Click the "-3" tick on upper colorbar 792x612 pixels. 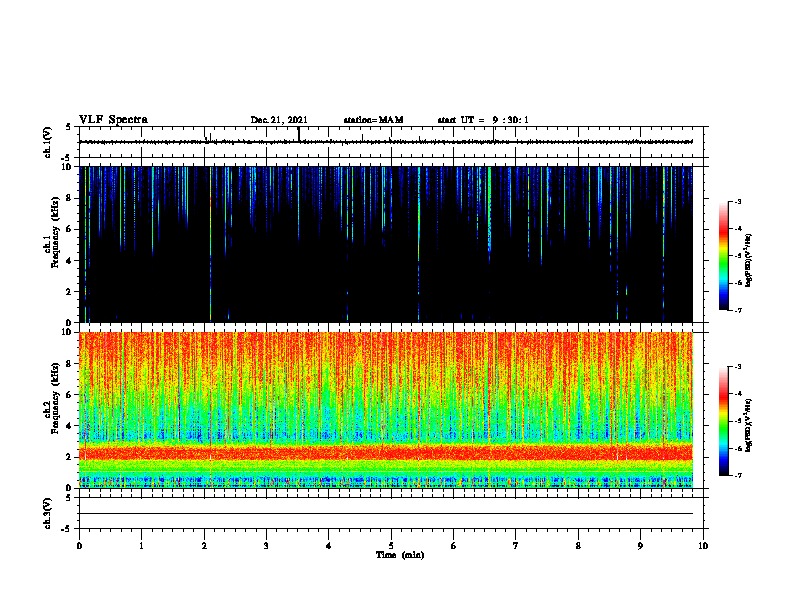[738, 202]
